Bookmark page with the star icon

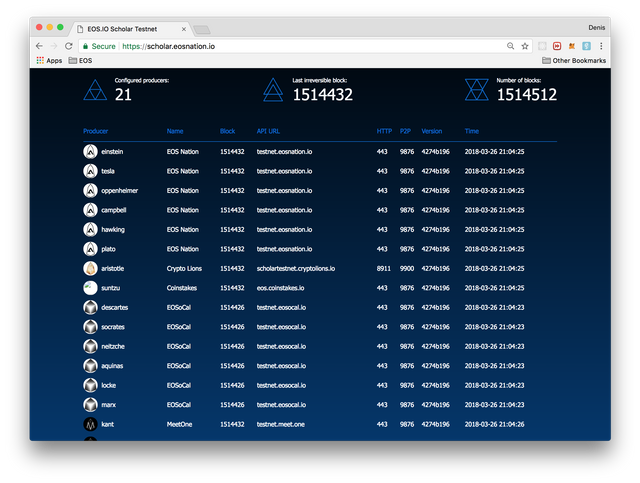tap(525, 46)
